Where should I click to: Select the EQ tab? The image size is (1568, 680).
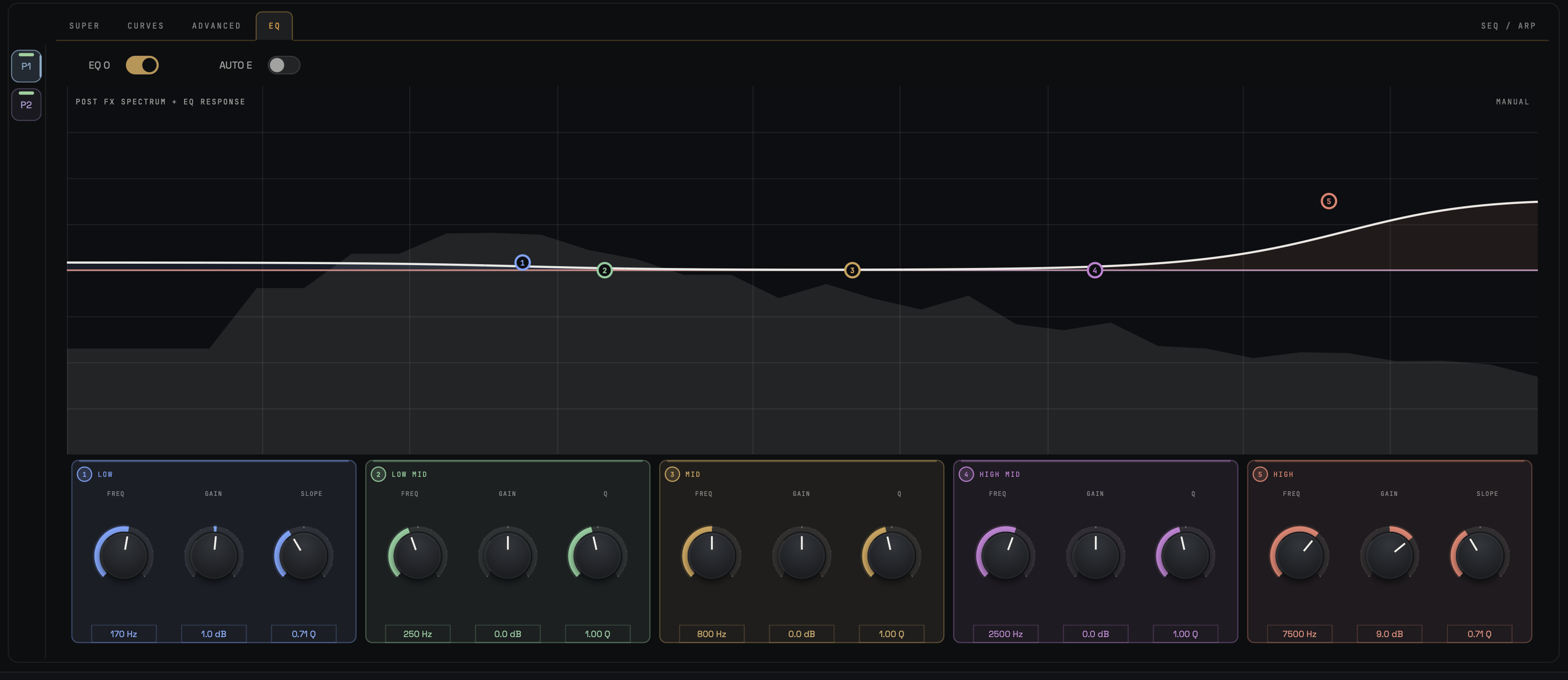click(x=274, y=26)
